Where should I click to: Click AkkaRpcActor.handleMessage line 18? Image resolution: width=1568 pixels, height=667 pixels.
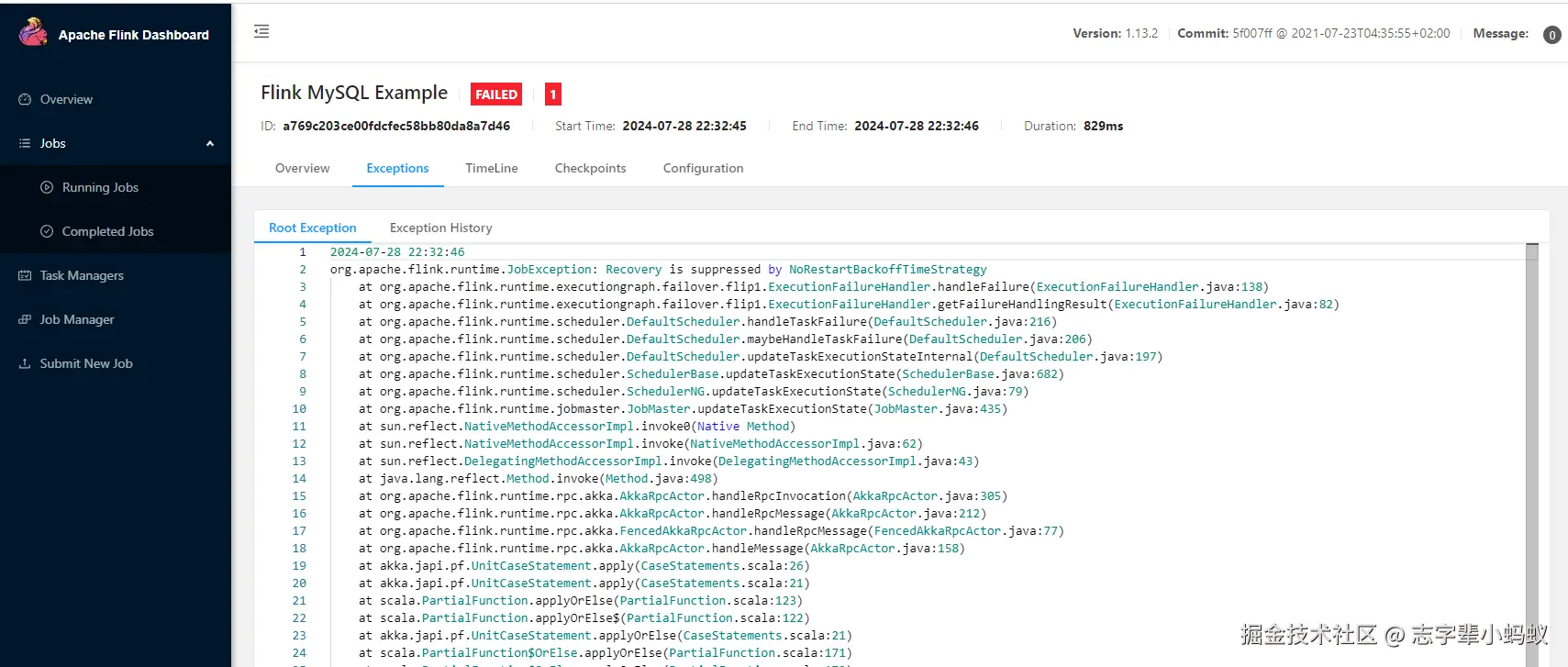click(662, 548)
